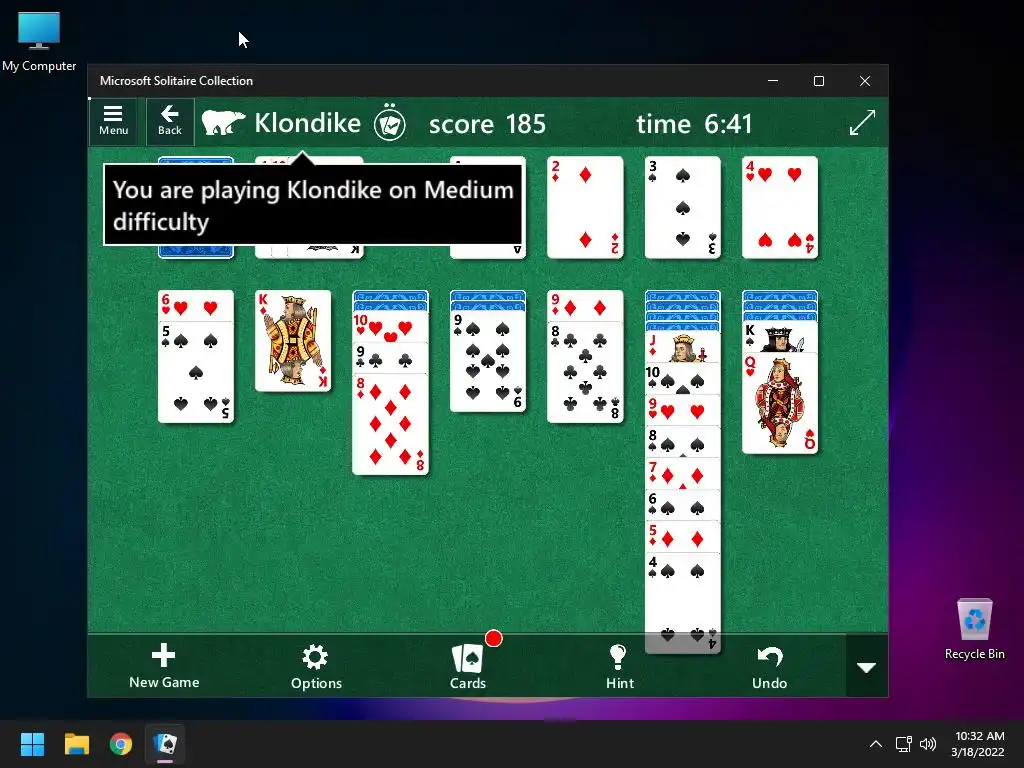Select the Jack of diamonds card

click(682, 347)
